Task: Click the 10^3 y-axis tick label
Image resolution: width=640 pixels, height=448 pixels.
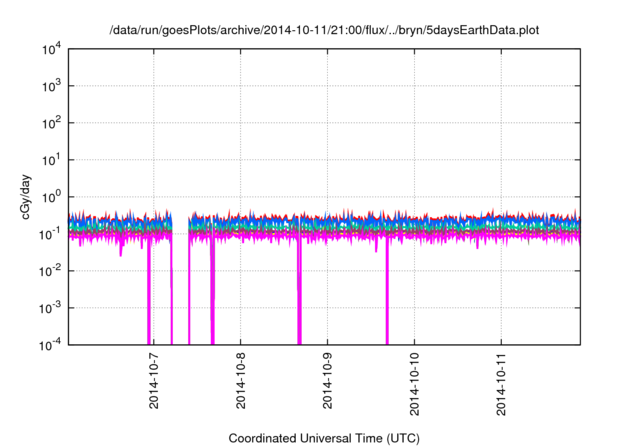Action: 51,86
